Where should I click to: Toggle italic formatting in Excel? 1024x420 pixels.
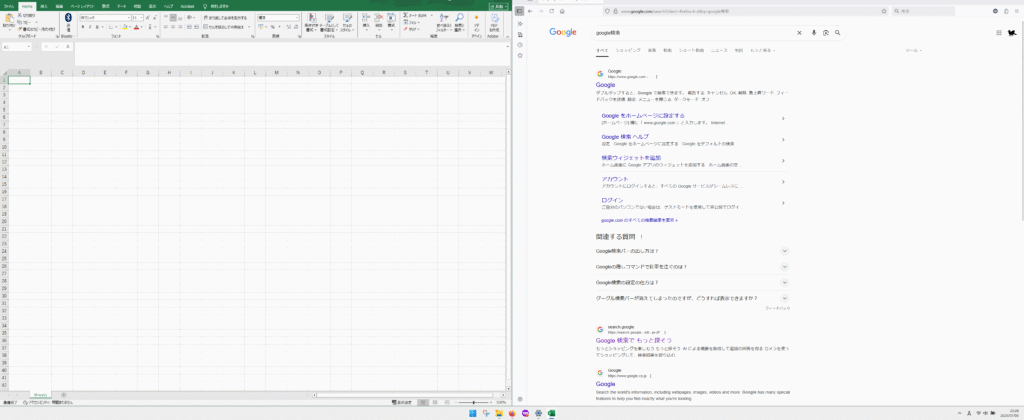point(90,27)
